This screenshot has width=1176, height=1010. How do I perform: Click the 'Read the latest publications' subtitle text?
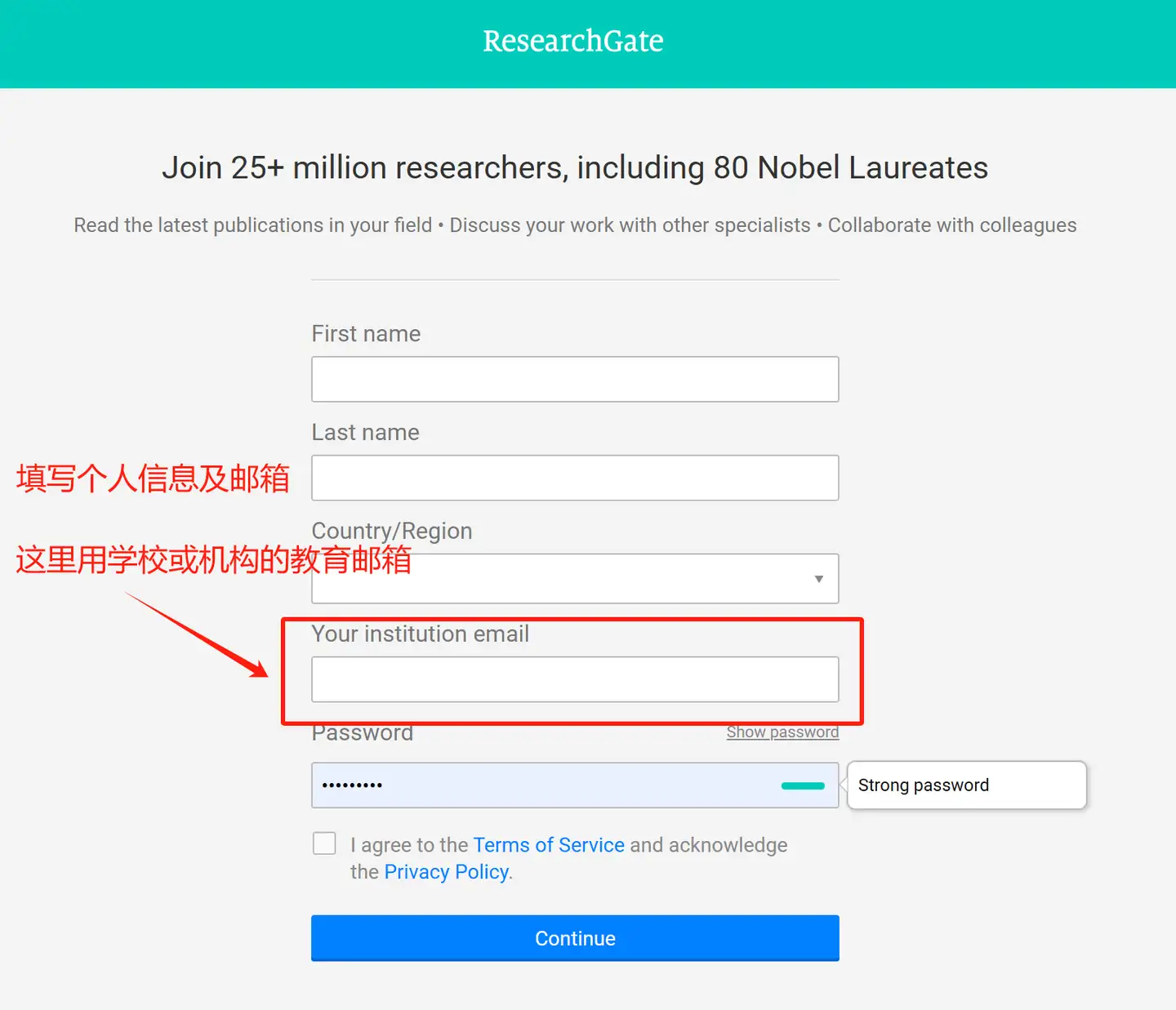pyautogui.click(x=575, y=225)
